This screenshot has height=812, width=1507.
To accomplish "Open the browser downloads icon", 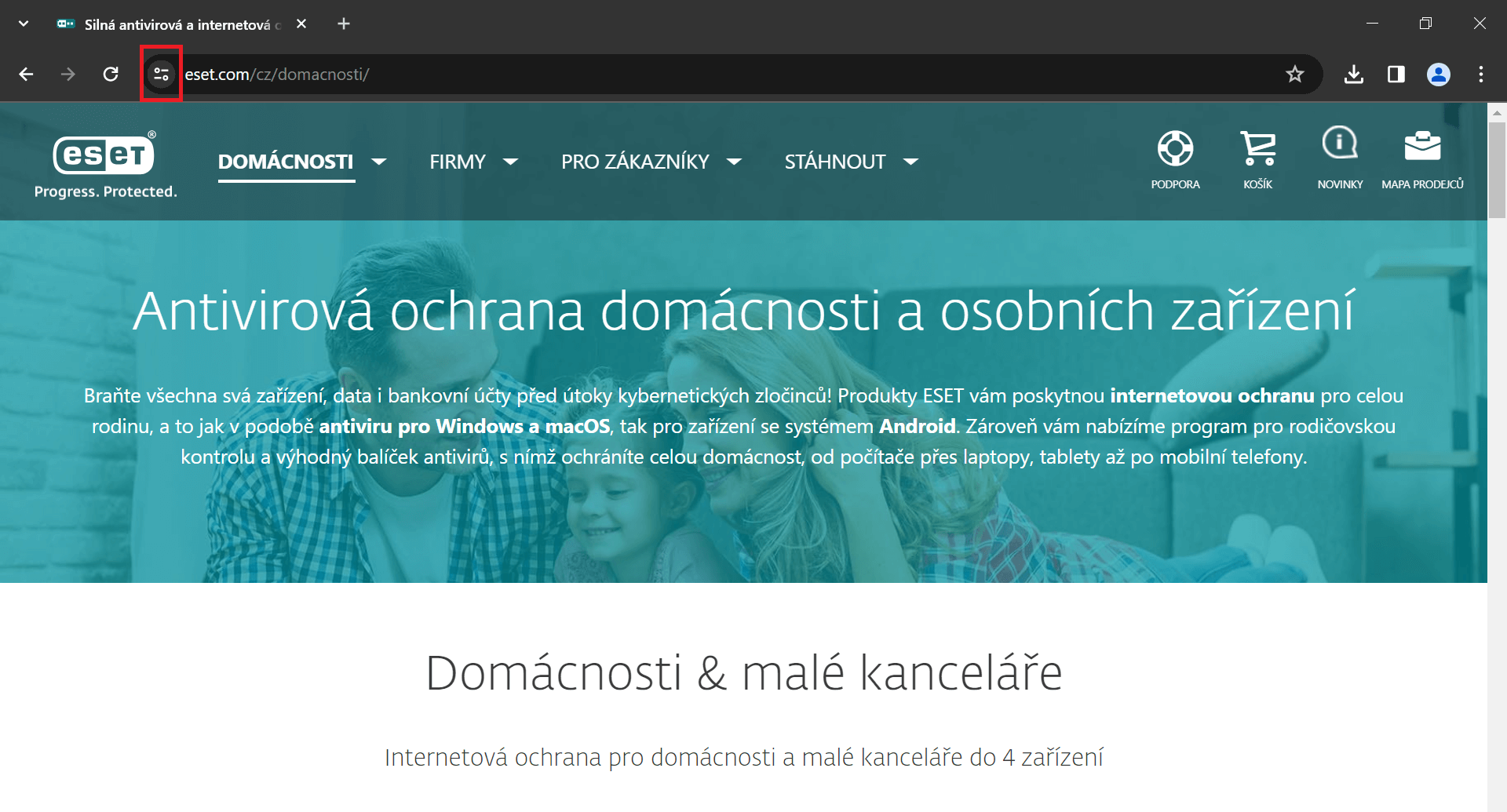I will [1353, 74].
